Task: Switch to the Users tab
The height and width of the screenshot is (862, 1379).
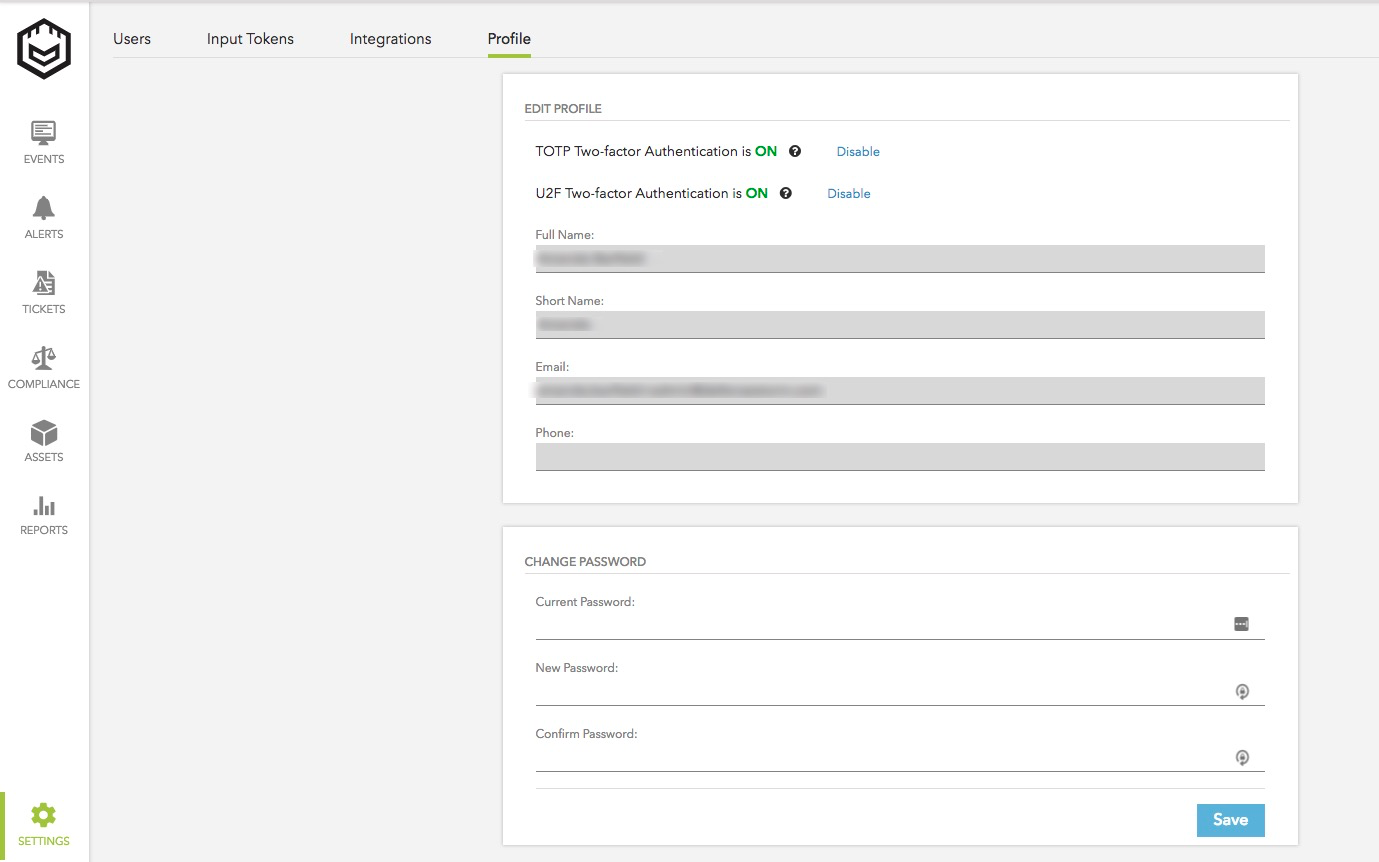Action: click(132, 39)
